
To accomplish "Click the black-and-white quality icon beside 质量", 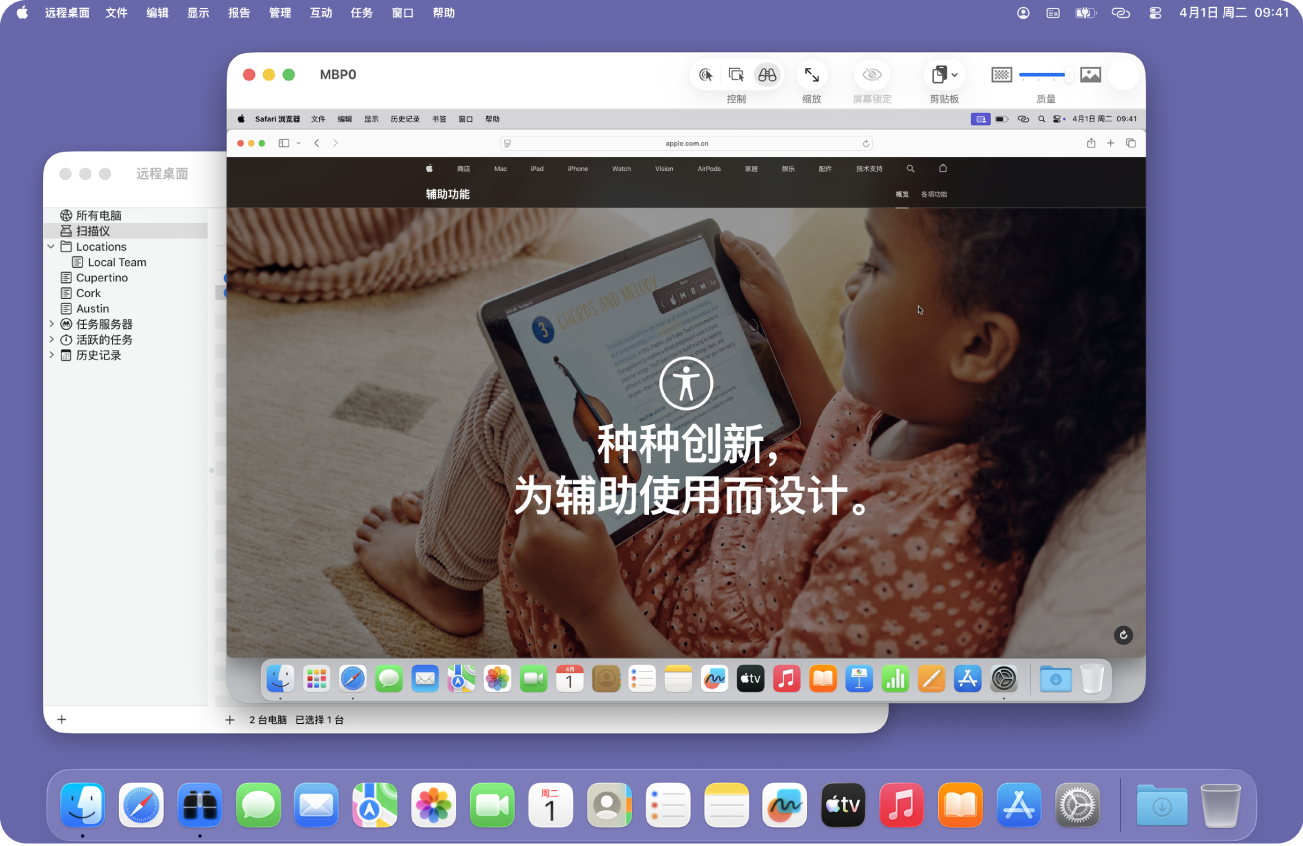I will [x=1000, y=74].
